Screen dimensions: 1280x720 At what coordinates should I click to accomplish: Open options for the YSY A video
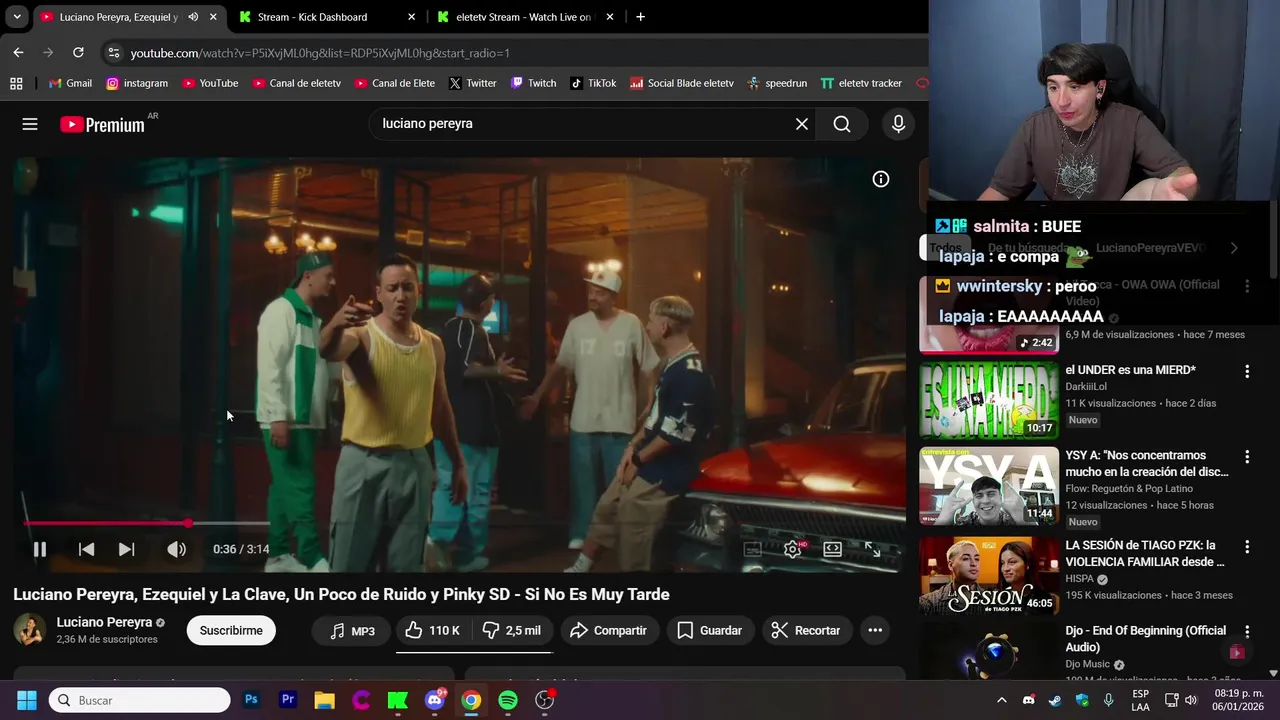click(1247, 457)
